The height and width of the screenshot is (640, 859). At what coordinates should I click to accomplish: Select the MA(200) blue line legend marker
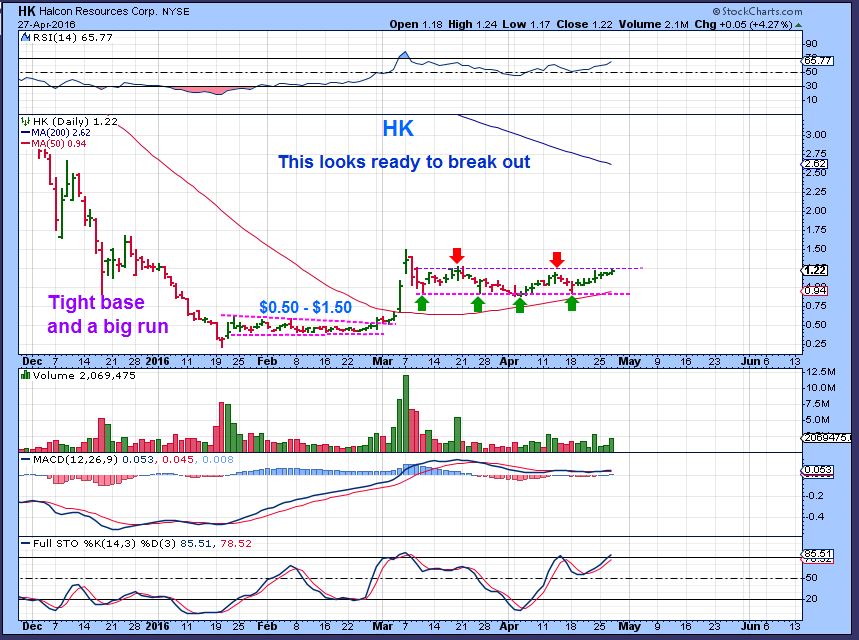pos(25,133)
